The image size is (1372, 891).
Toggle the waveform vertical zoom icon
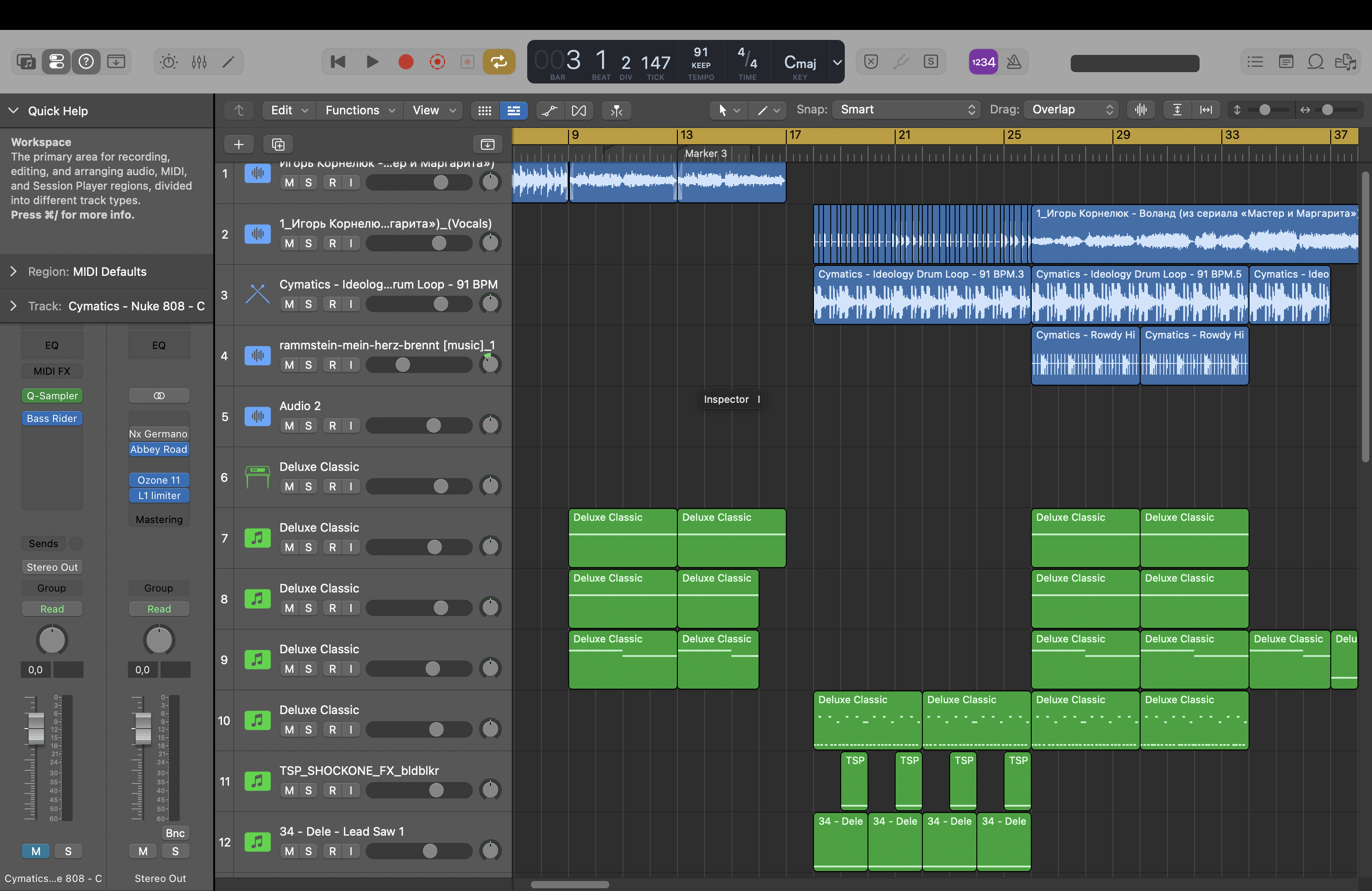[1140, 109]
